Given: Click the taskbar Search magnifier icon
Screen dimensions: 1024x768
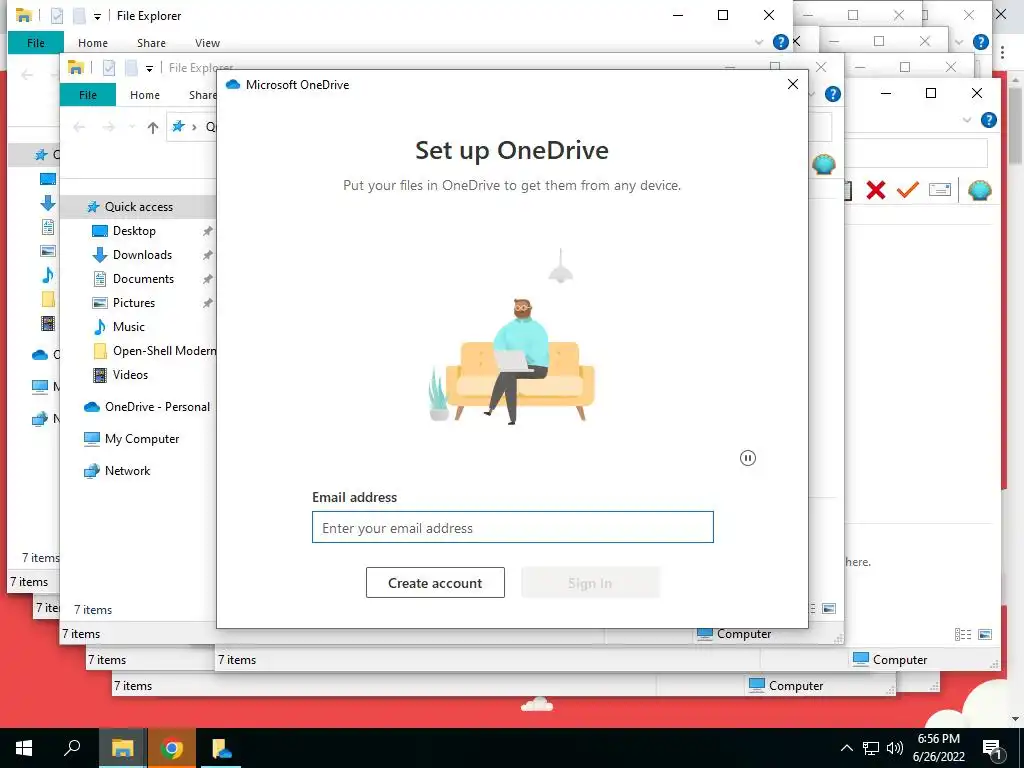Looking at the screenshot, I should (x=72, y=748).
